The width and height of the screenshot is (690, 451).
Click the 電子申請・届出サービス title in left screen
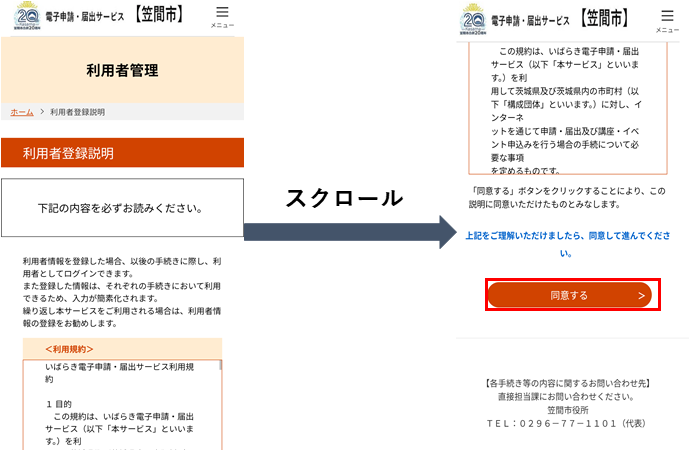pos(85,17)
